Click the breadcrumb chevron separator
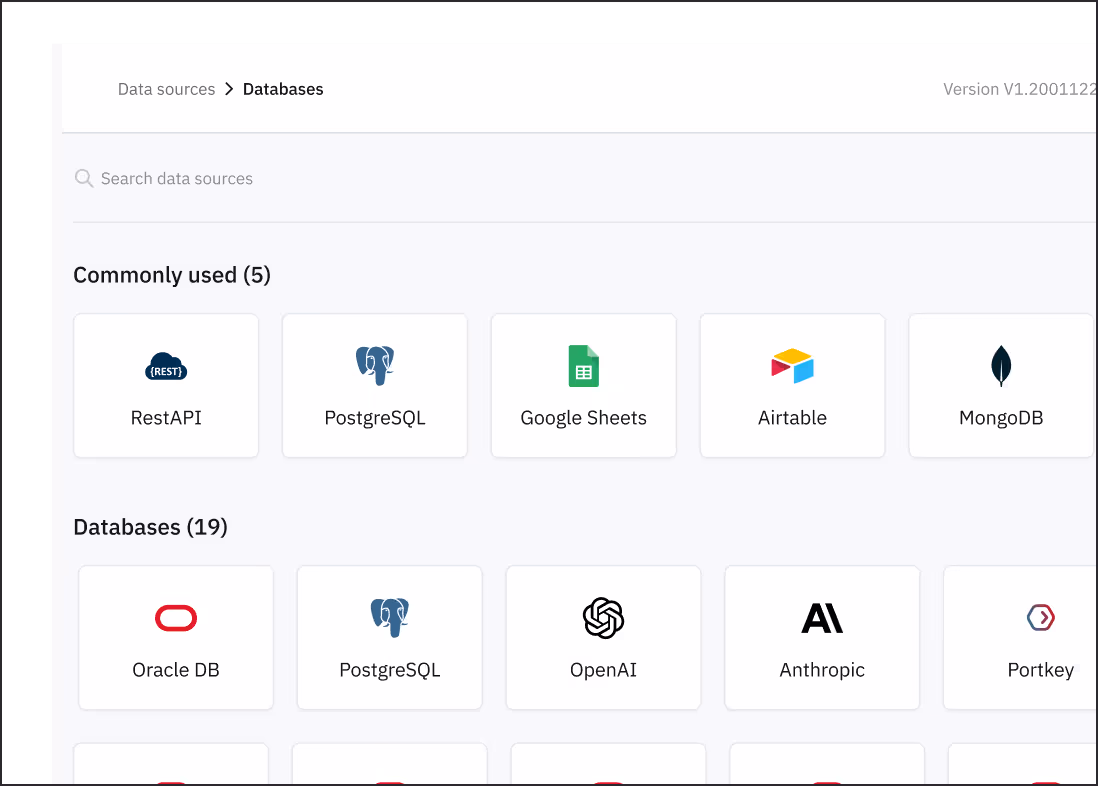 229,89
